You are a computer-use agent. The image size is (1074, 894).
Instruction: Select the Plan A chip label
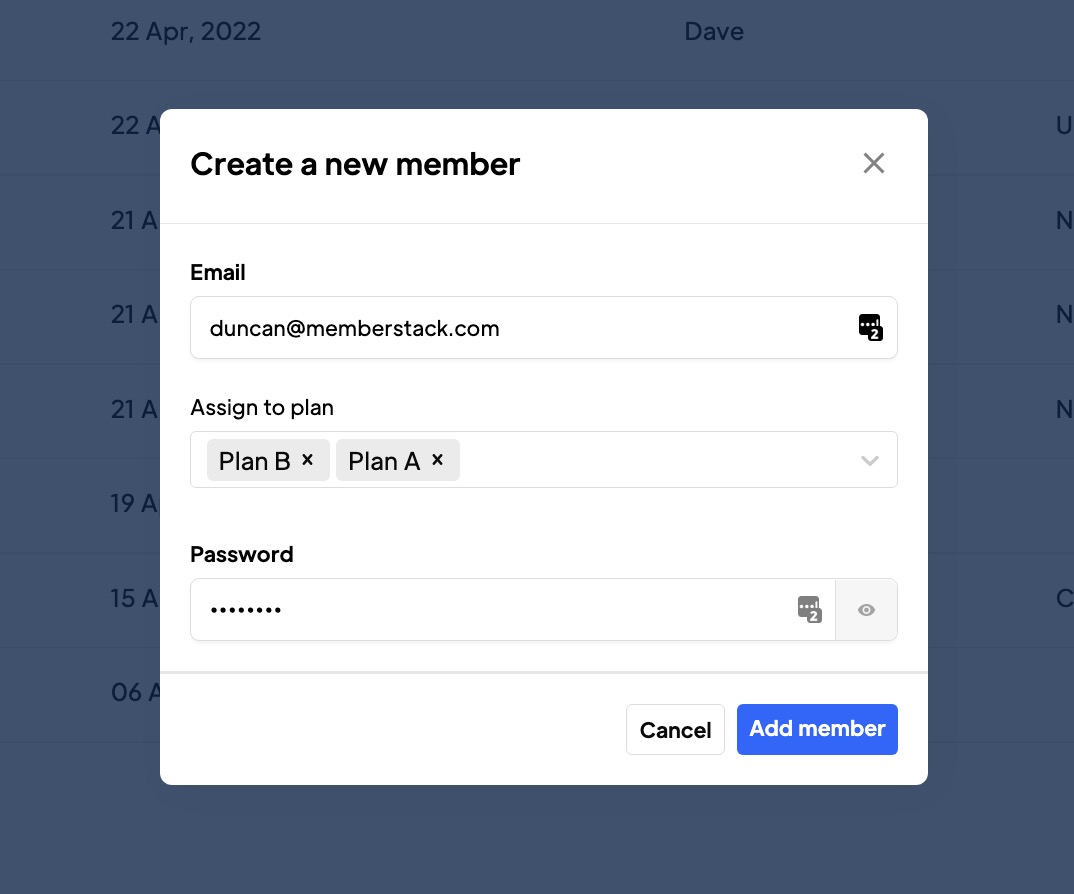tap(384, 461)
